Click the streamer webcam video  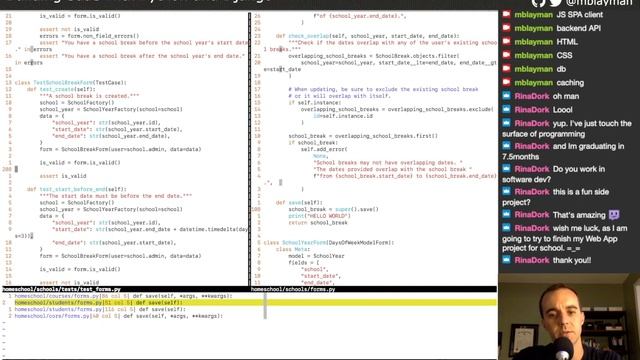pyautogui.click(x=569, y=317)
